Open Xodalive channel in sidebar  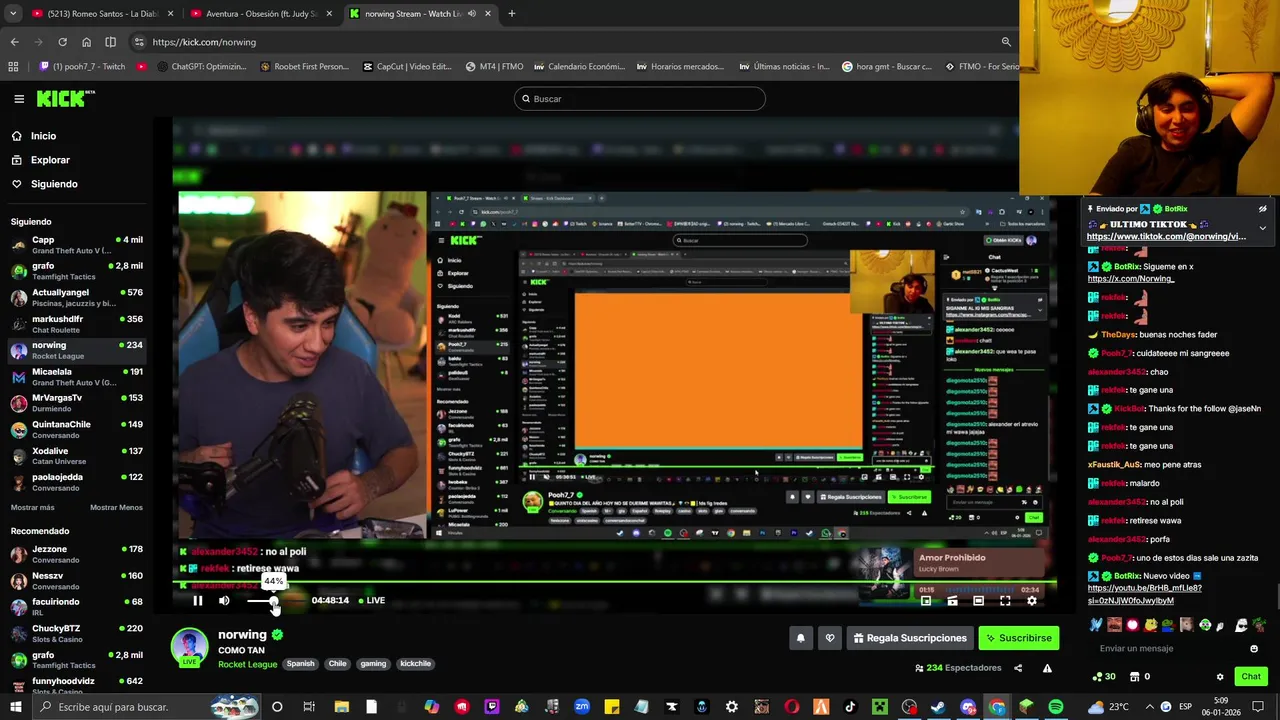coord(77,456)
